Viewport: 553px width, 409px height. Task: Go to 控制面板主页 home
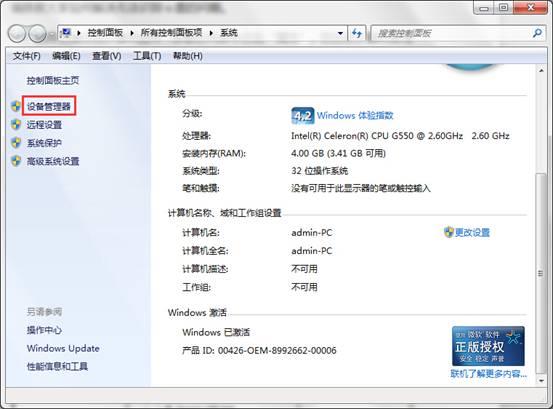coord(53,80)
